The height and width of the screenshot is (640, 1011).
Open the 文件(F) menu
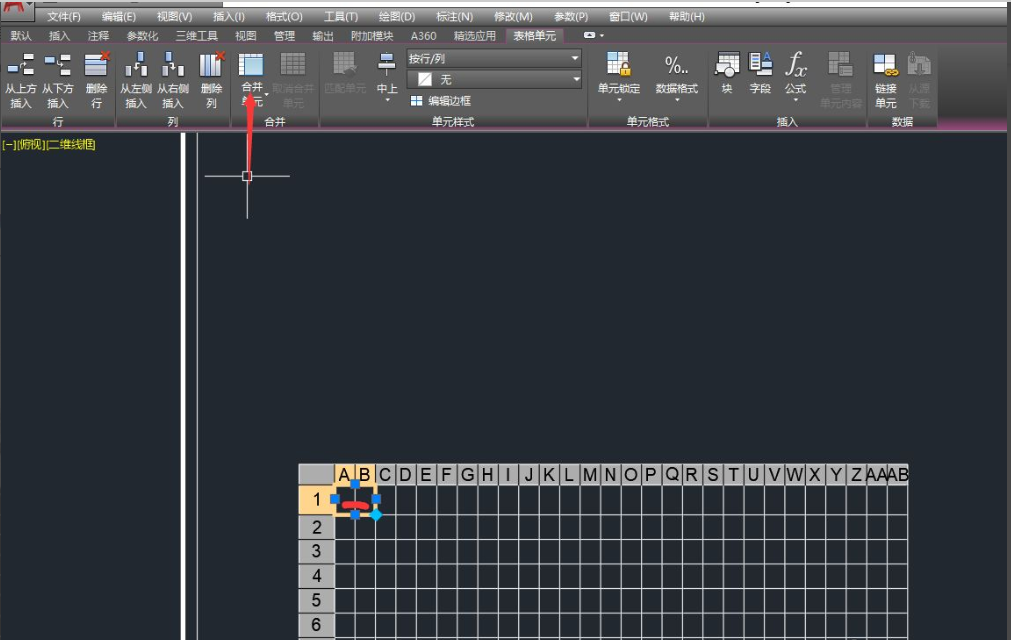pos(64,17)
